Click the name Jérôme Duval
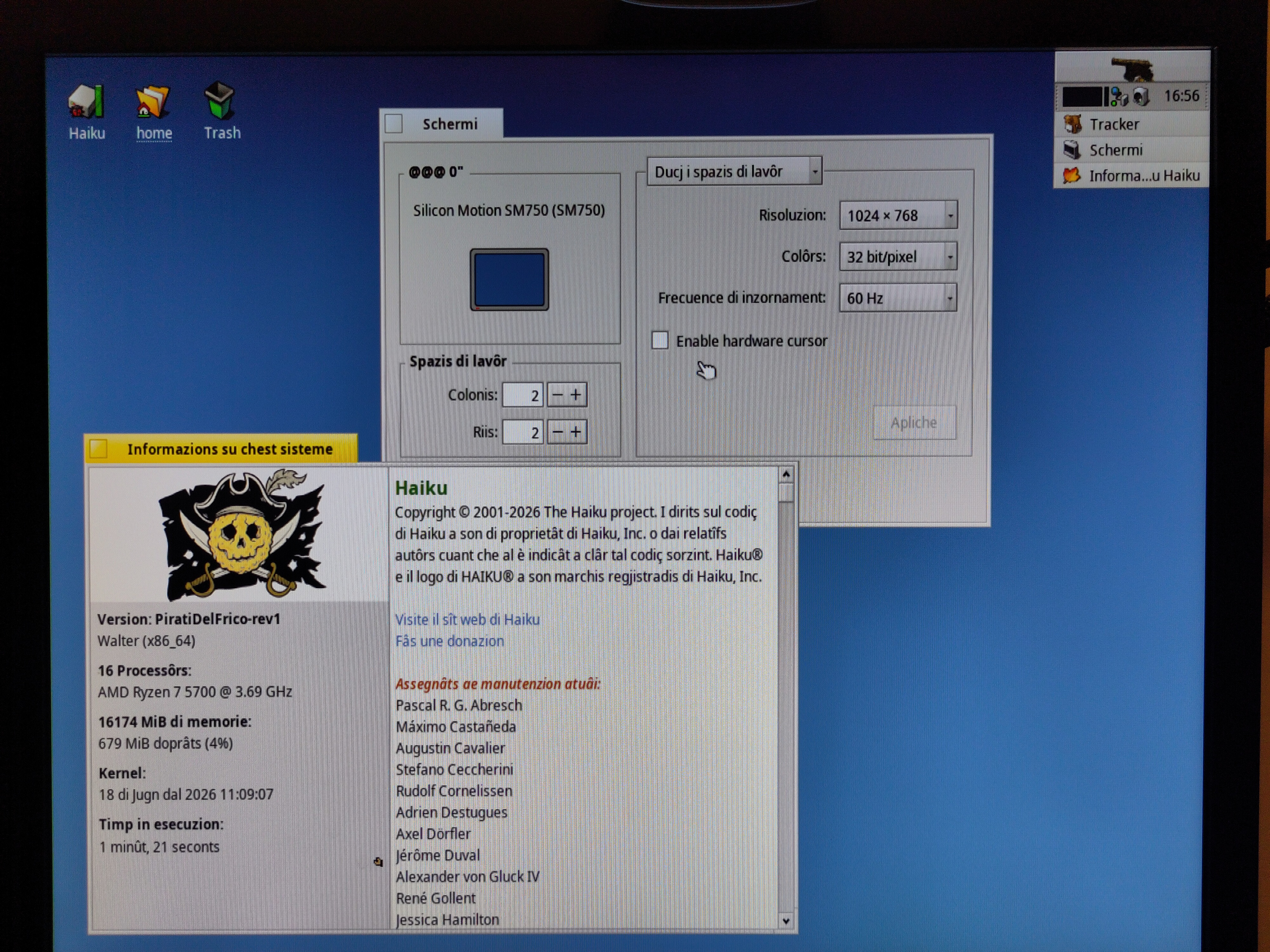The image size is (1270, 952). click(438, 856)
